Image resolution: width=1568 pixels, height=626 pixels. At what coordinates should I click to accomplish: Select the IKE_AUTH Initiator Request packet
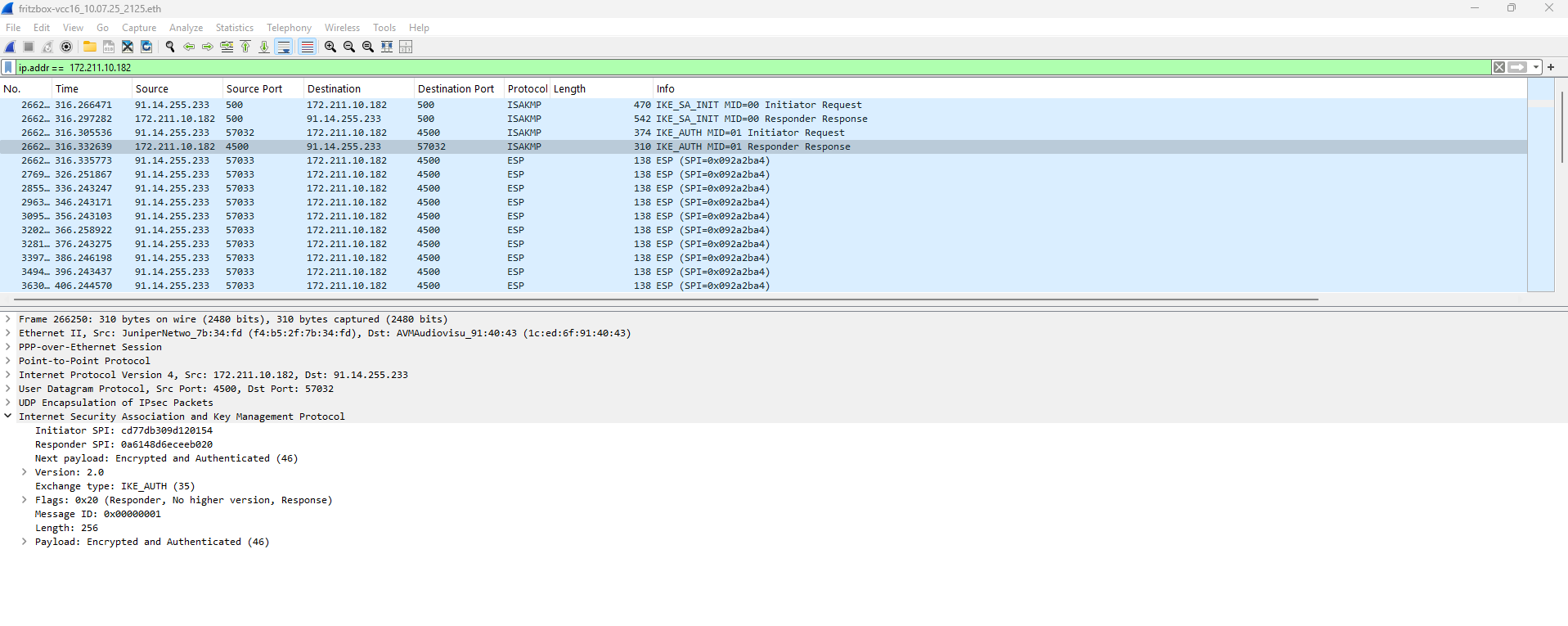coord(763,133)
